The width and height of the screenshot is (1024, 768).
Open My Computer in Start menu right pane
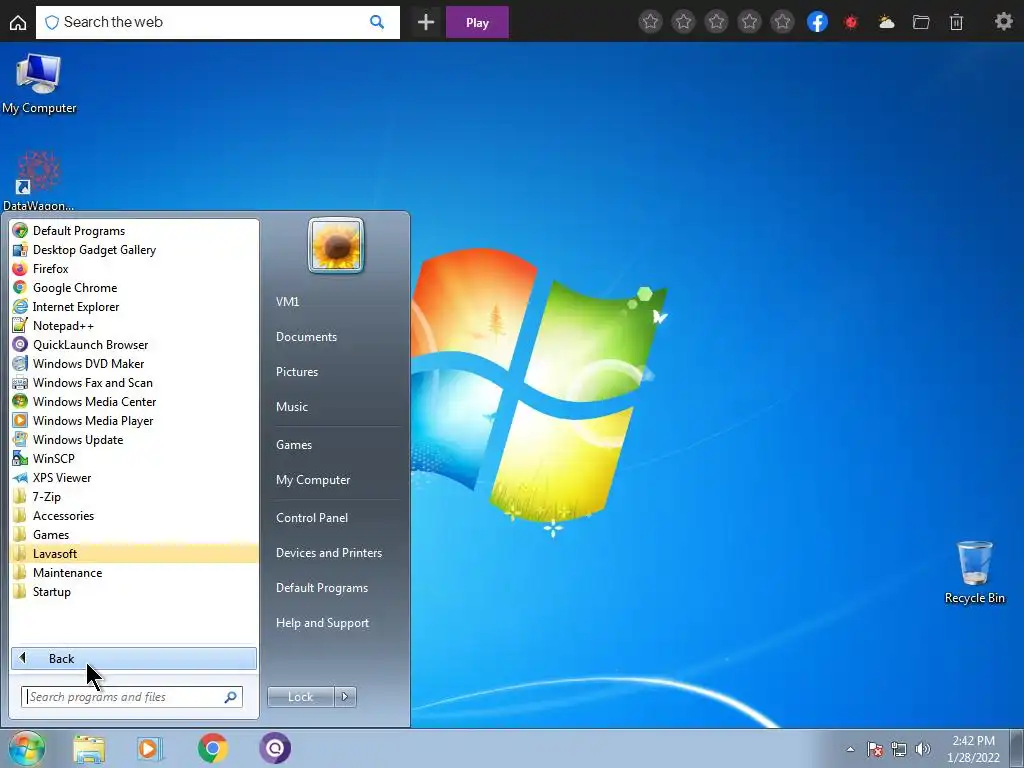[x=313, y=479]
